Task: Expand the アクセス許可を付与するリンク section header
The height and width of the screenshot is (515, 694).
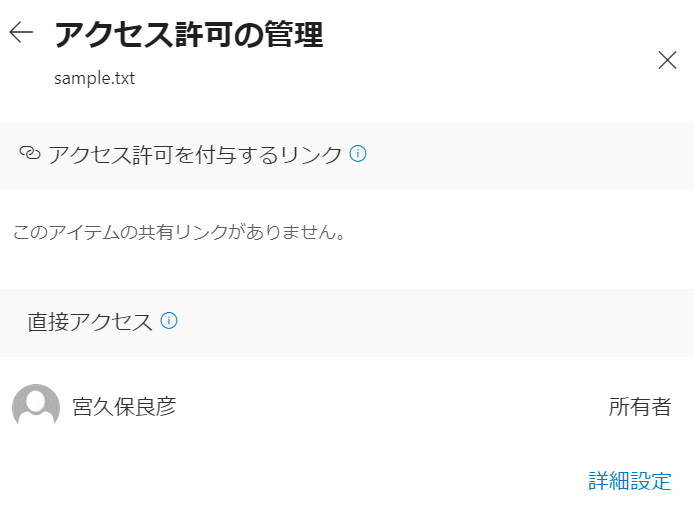Action: [x=347, y=156]
